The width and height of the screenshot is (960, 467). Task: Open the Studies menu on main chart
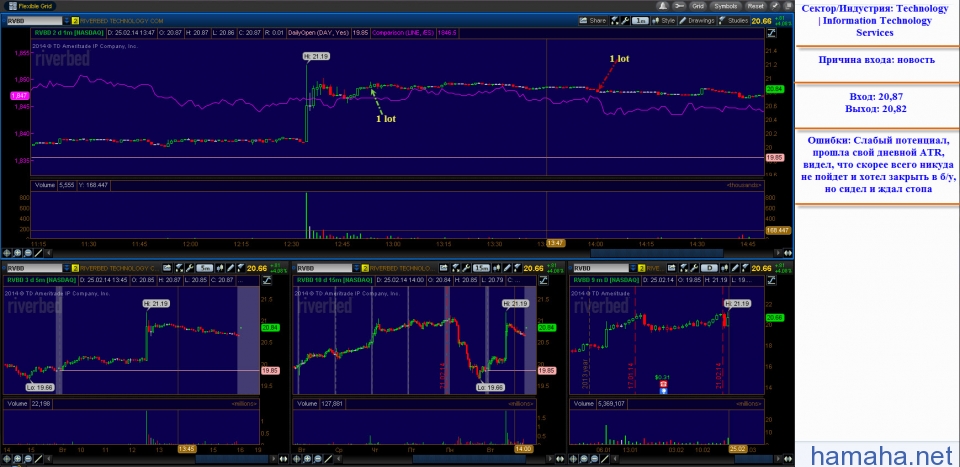pyautogui.click(x=733, y=20)
